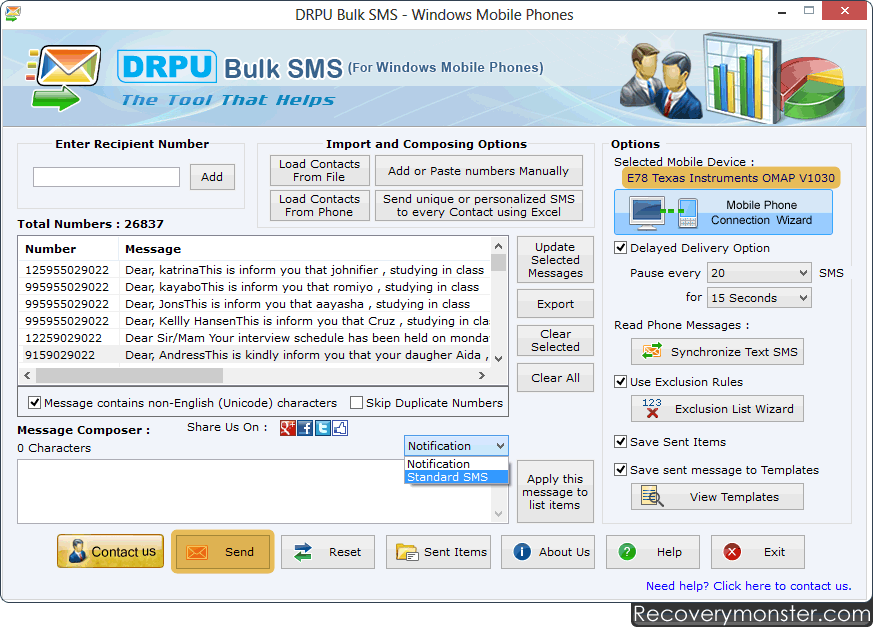Enable Skip Duplicate Numbers checkbox
The image size is (873, 627).
(356, 402)
